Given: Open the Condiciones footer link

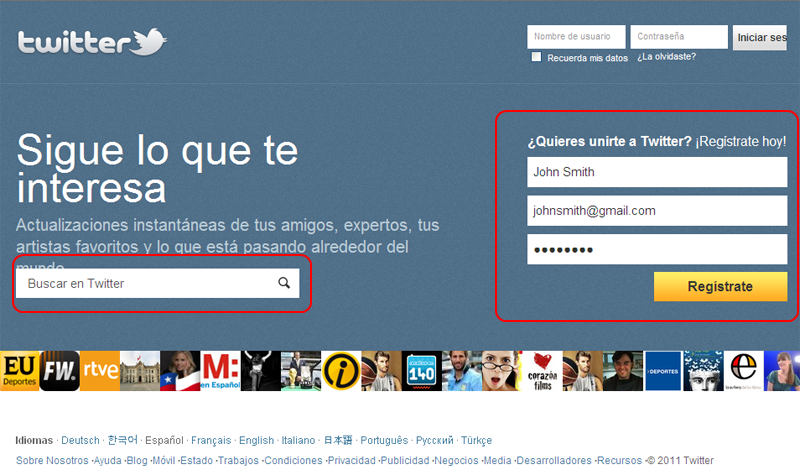Looking at the screenshot, I should [293, 460].
